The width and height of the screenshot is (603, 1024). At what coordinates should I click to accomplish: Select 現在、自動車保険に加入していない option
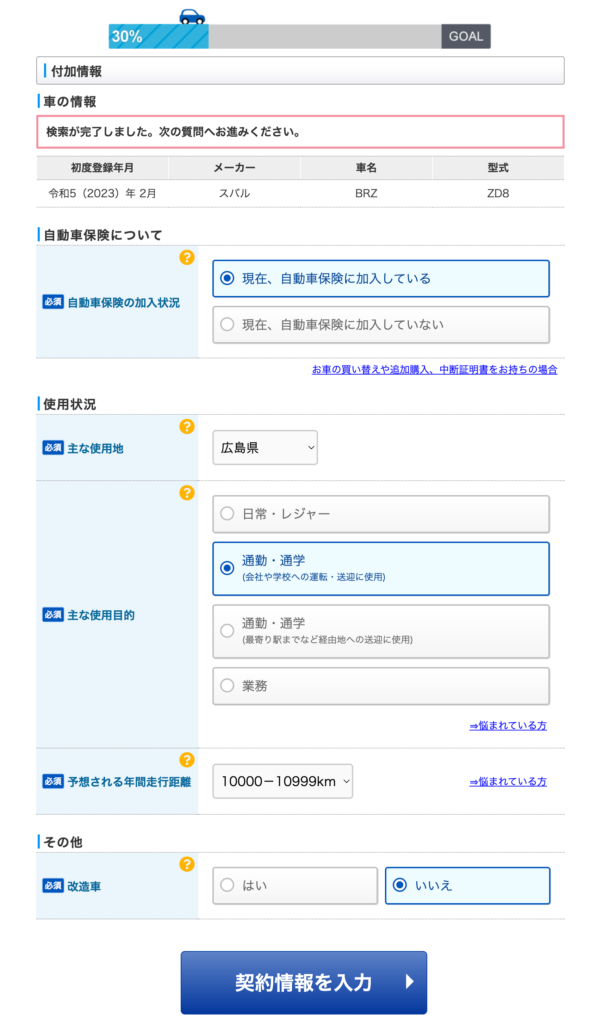pyautogui.click(x=380, y=324)
